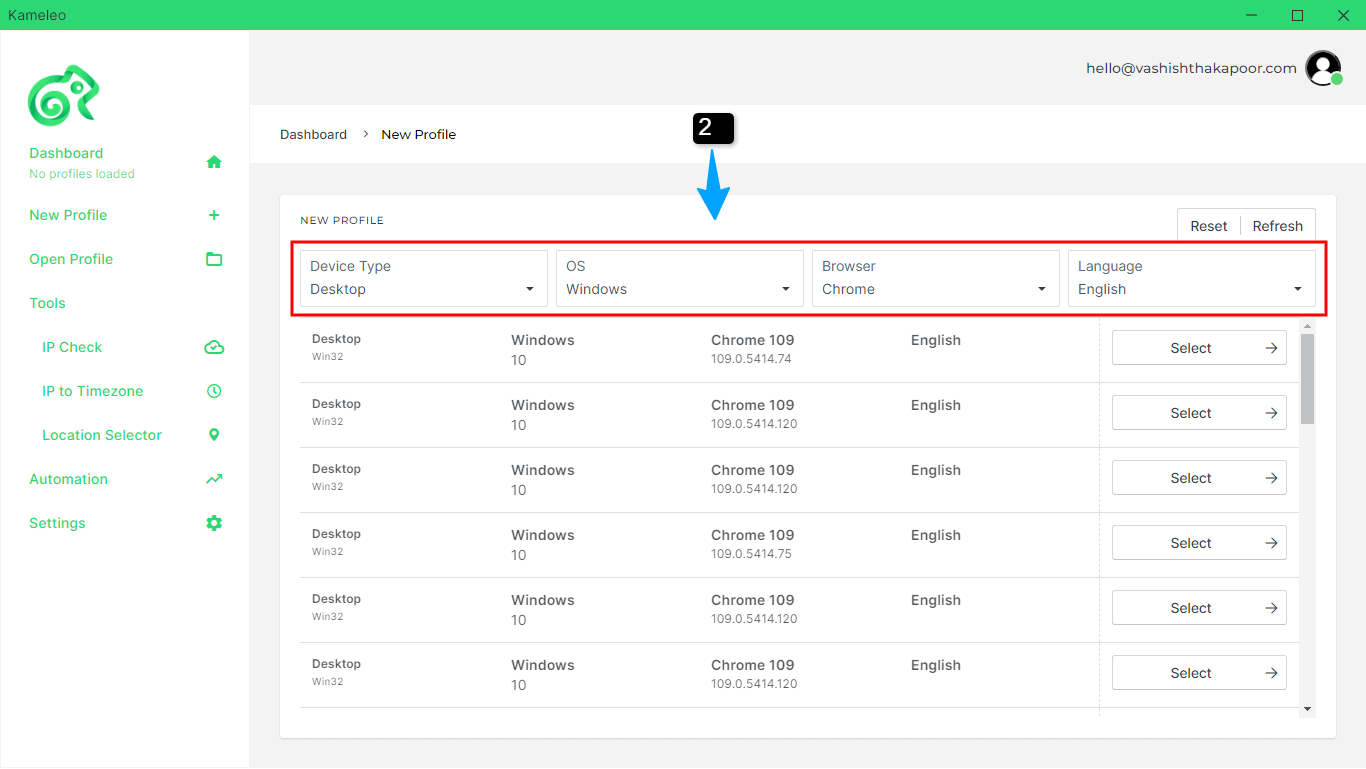
Task: Open the Tools menu item in sidebar
Action: 47,303
